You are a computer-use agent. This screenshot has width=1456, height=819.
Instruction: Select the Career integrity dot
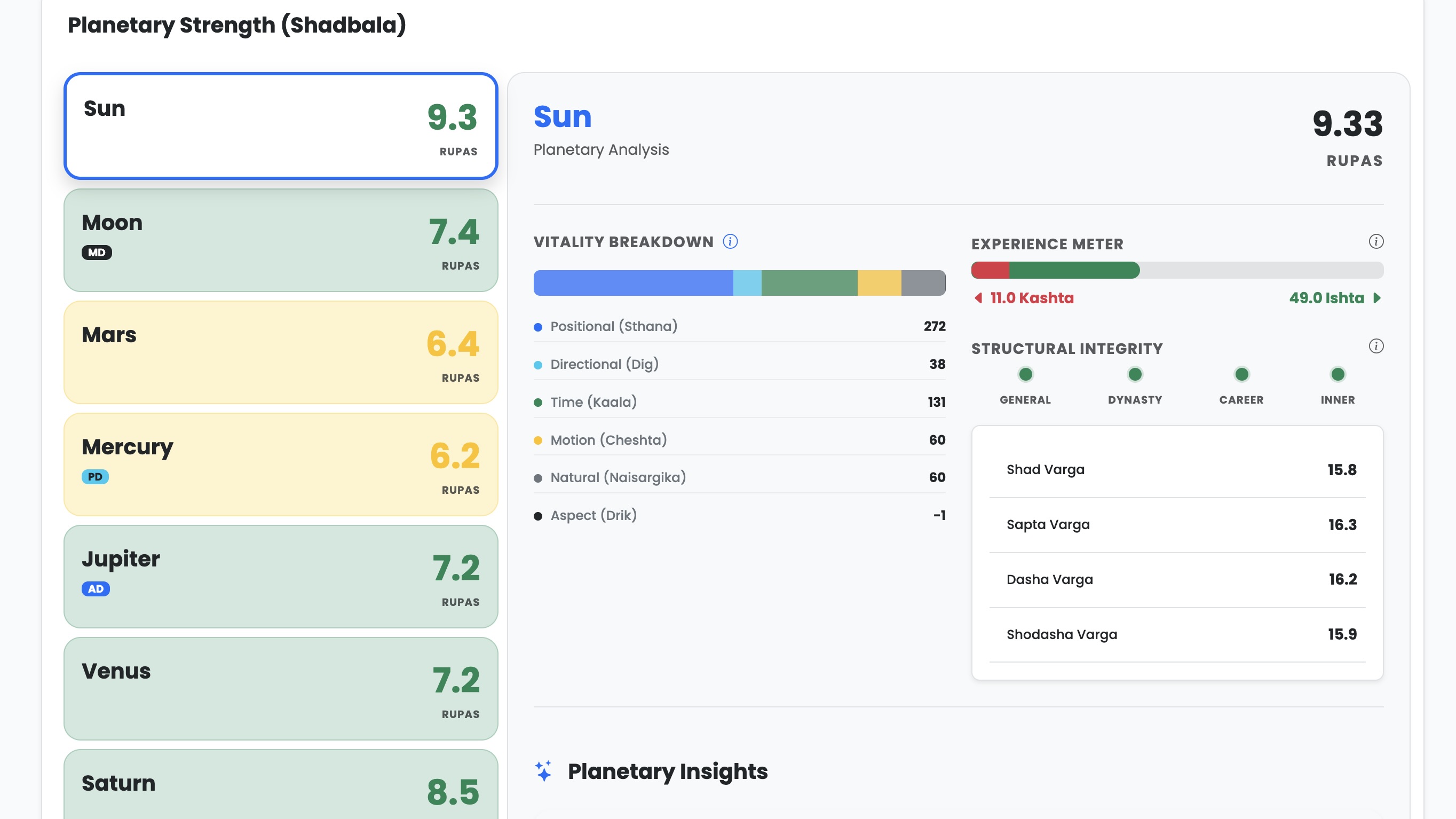[1241, 374]
